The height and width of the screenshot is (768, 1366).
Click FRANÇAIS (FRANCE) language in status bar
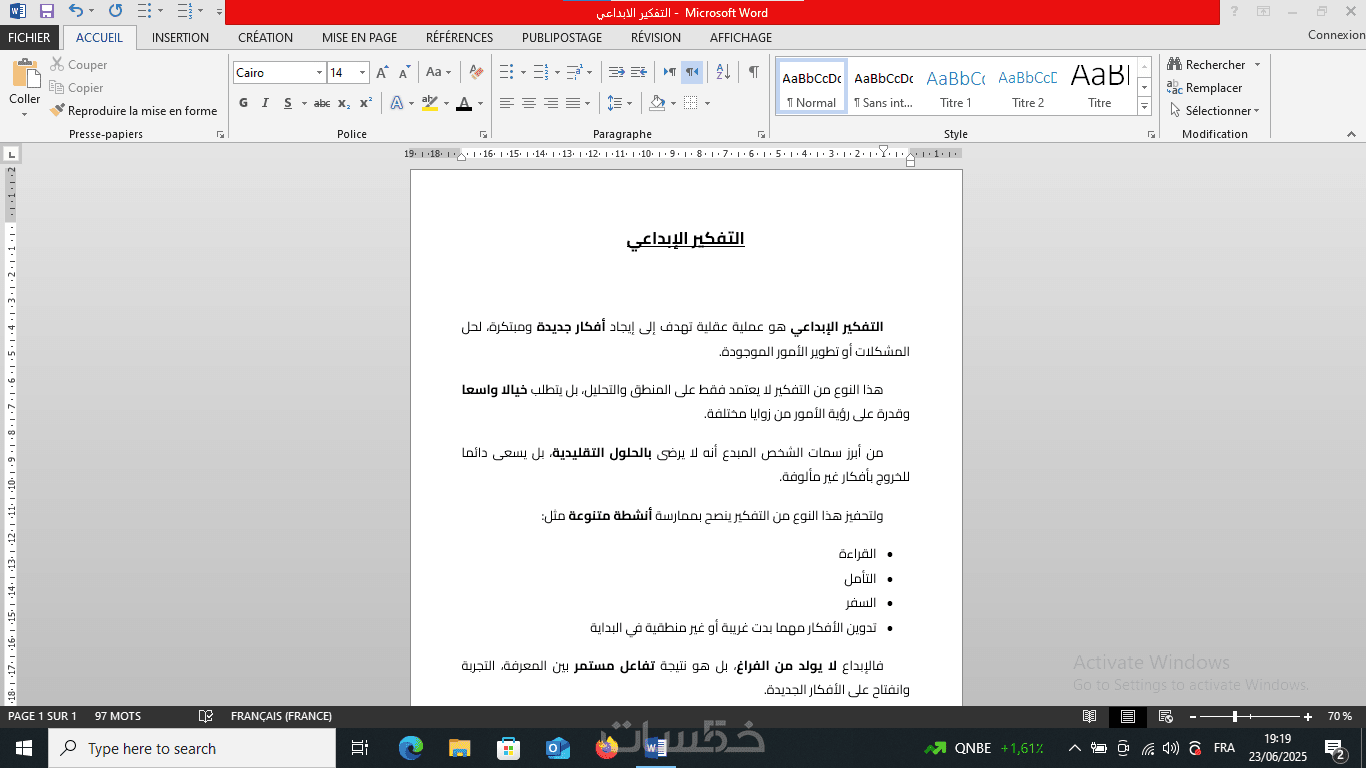pyautogui.click(x=281, y=716)
